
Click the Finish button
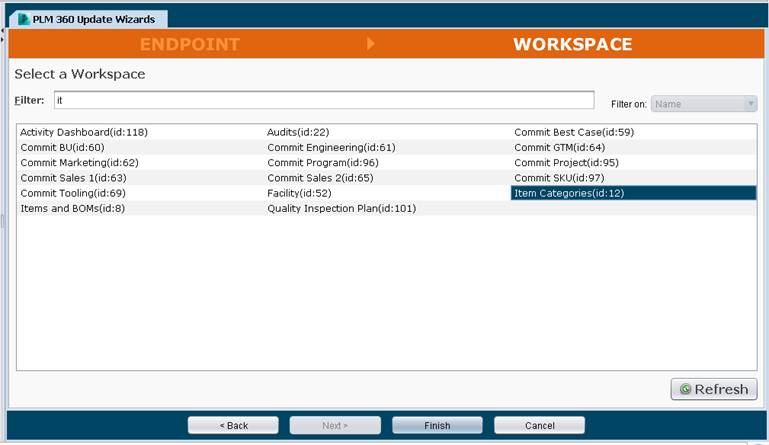437,425
